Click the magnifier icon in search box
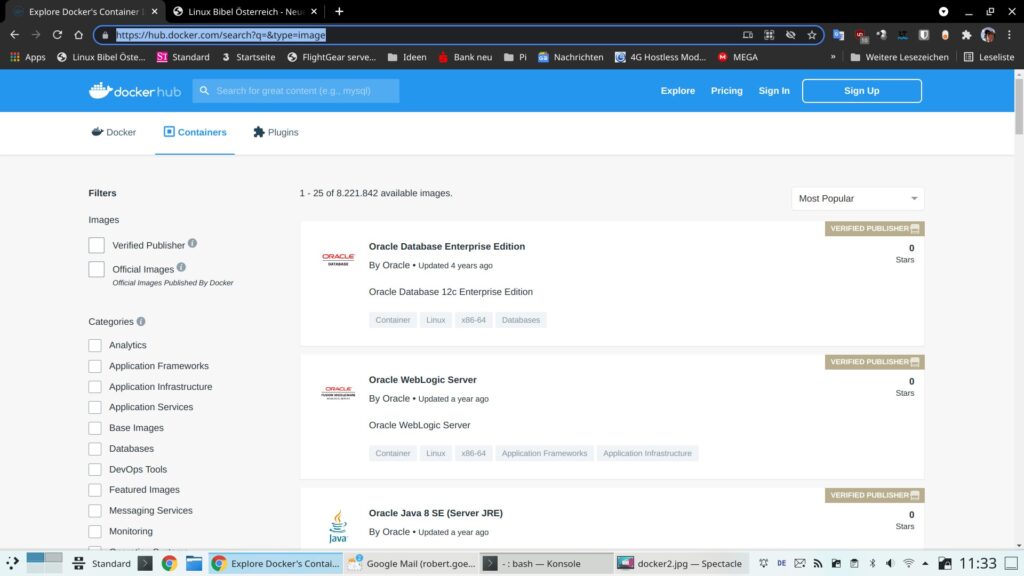 (x=204, y=91)
